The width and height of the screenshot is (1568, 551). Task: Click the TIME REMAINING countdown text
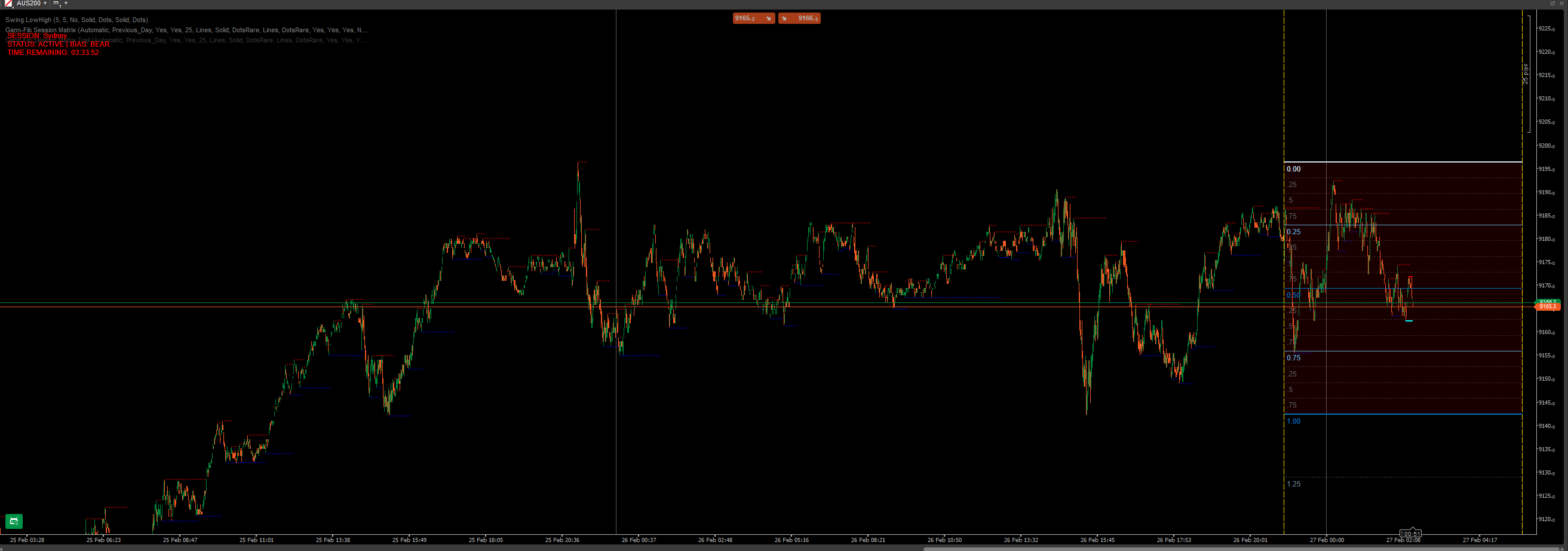tap(53, 53)
